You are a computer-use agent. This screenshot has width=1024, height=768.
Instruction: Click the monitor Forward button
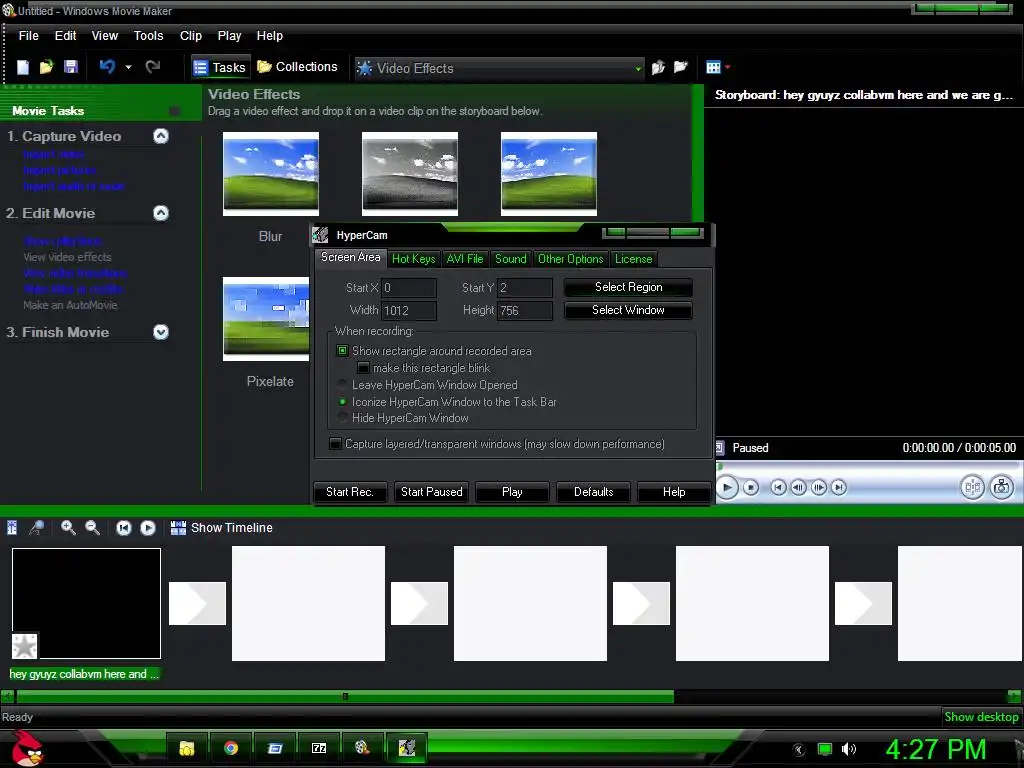tap(839, 488)
